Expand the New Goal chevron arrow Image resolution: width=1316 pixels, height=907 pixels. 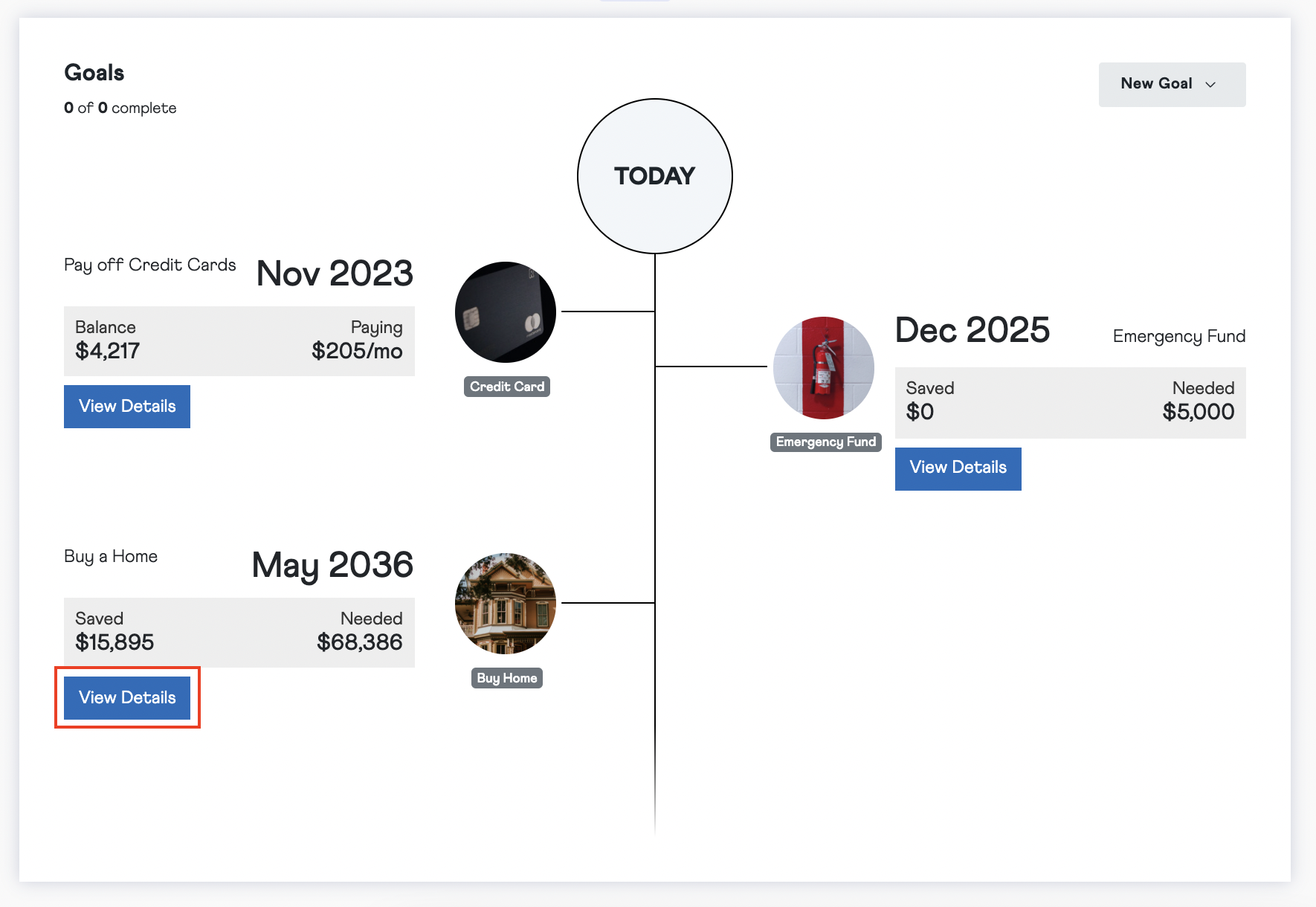pos(1209,84)
